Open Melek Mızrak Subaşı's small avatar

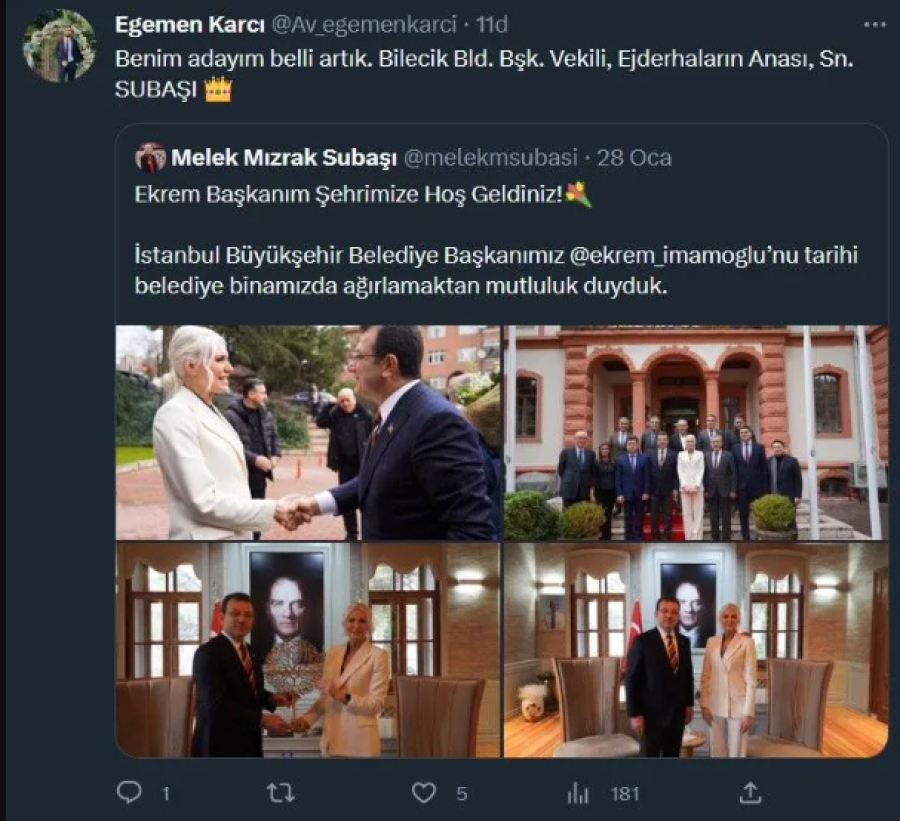150,157
